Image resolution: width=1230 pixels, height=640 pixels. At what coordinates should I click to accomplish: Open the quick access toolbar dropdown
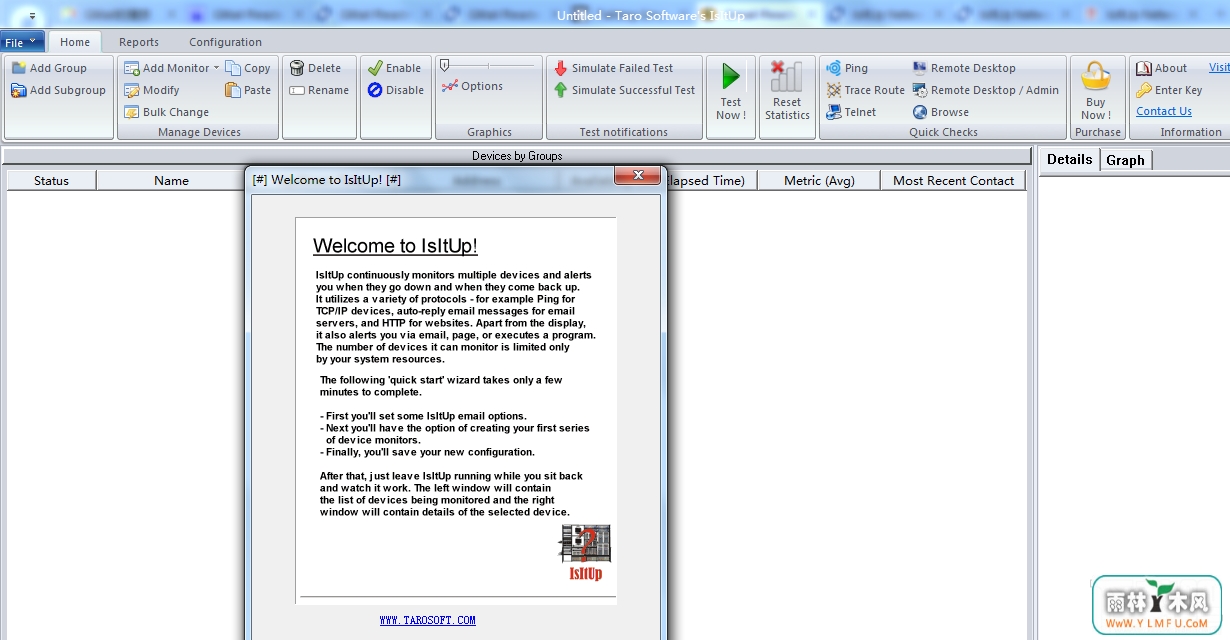click(x=32, y=16)
